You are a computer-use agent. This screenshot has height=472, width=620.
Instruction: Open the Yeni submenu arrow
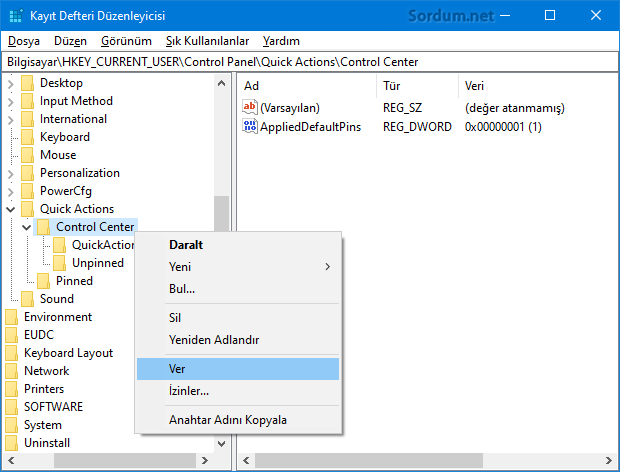point(327,267)
